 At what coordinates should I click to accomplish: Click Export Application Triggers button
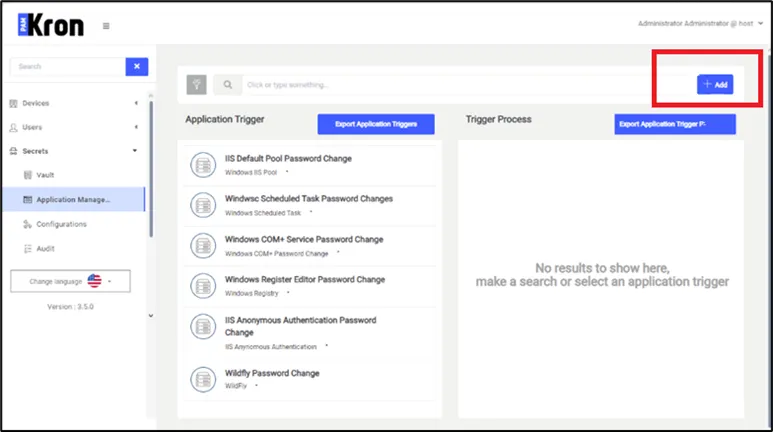[376, 124]
